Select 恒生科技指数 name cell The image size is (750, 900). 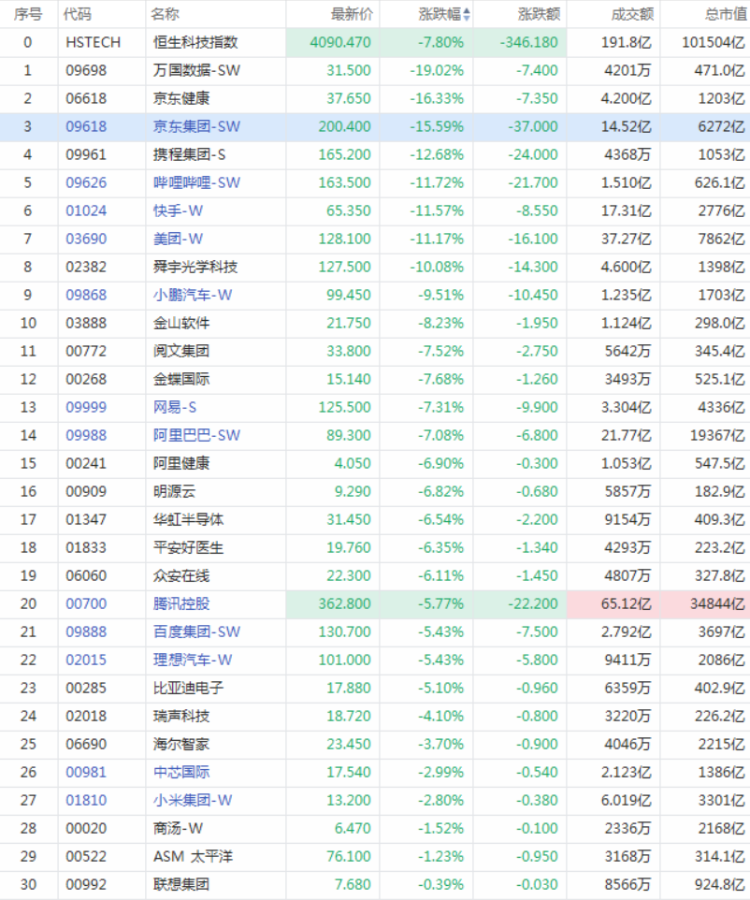(195, 42)
